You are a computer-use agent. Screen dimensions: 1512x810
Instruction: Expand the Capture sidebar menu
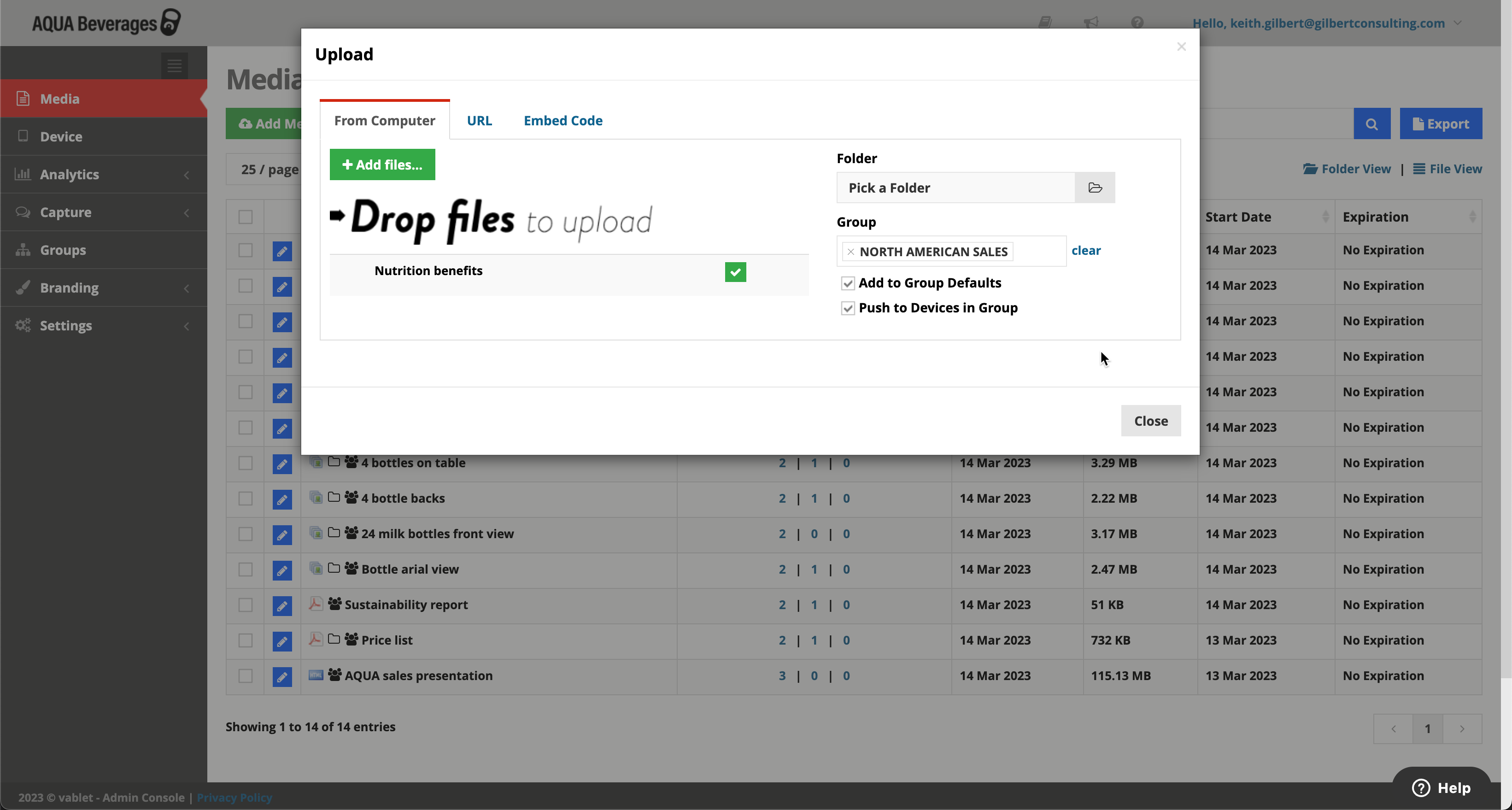coord(103,212)
